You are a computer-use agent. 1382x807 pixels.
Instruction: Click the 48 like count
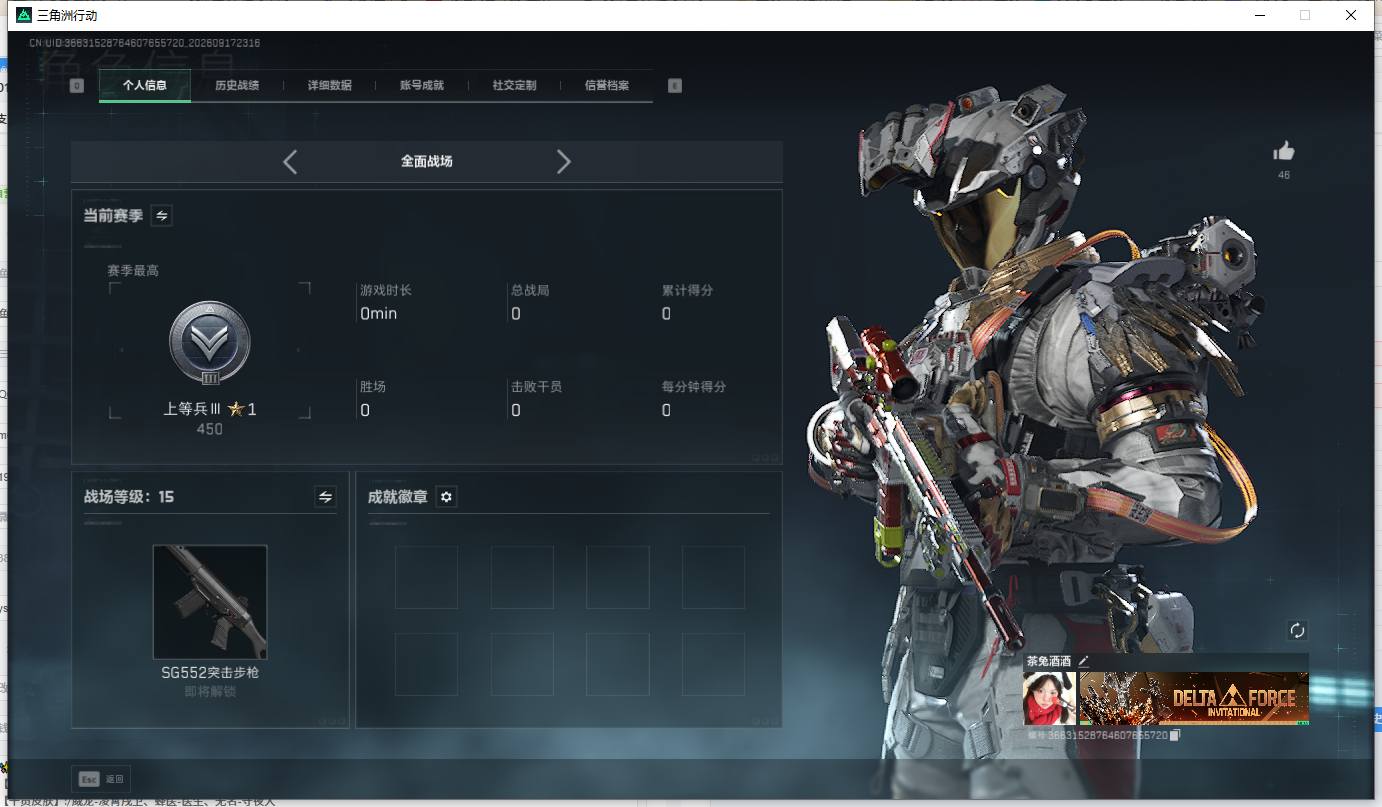point(1284,175)
